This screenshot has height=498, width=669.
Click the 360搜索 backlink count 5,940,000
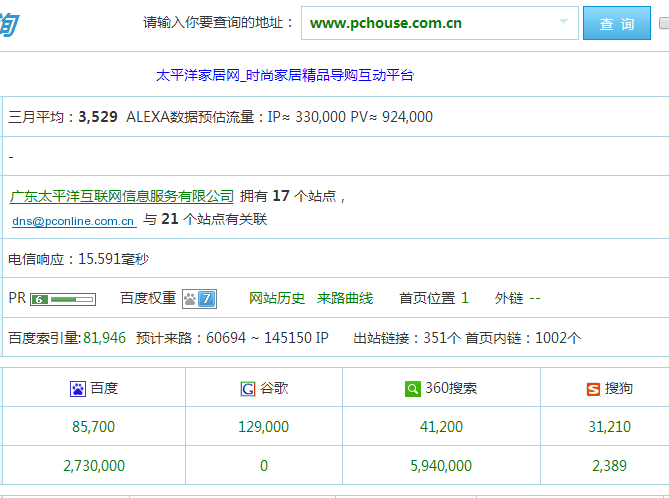point(440,466)
